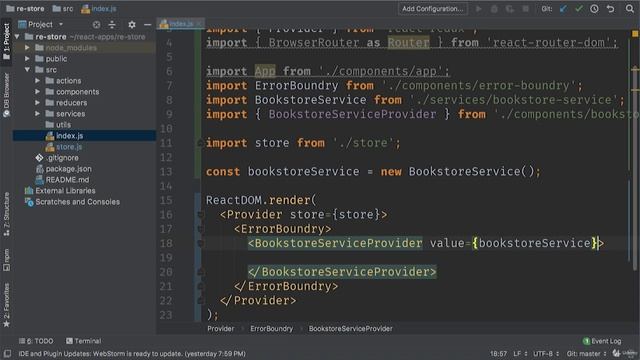Run the current configuration with play icon
This screenshot has height=360, width=640.
click(479, 9)
